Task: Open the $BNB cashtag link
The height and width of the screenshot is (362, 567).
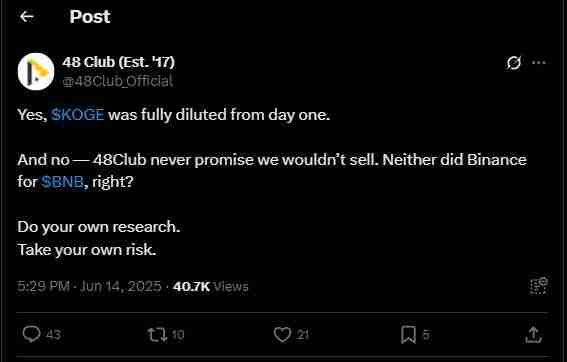Action: pyautogui.click(x=63, y=182)
